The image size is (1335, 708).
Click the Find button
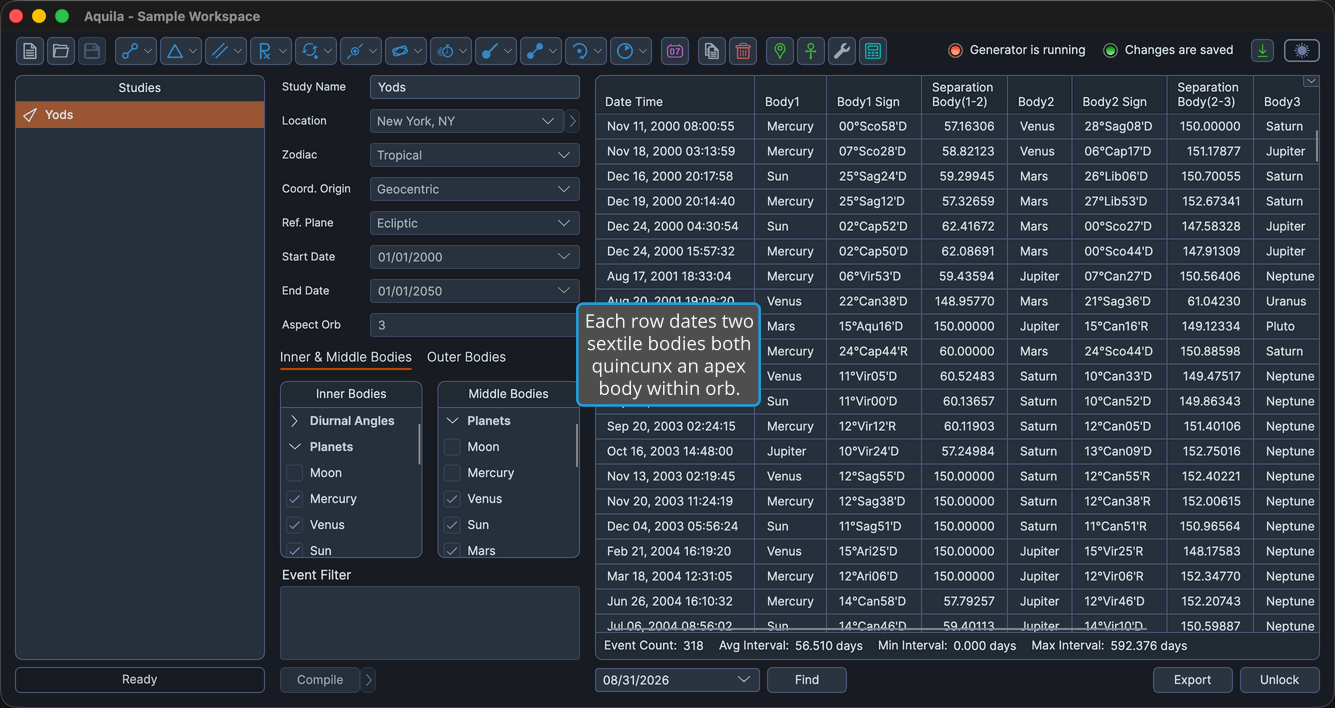(x=807, y=680)
